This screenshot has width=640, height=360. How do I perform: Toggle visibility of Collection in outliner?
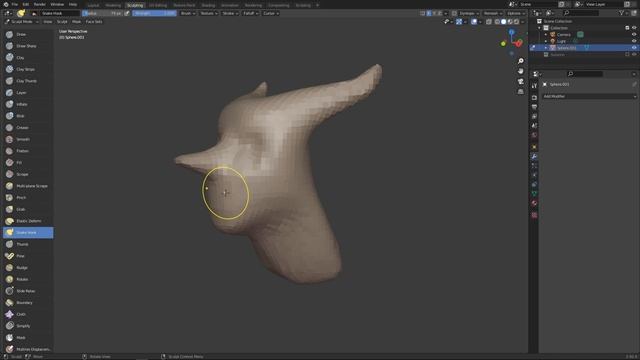[x=634, y=28]
